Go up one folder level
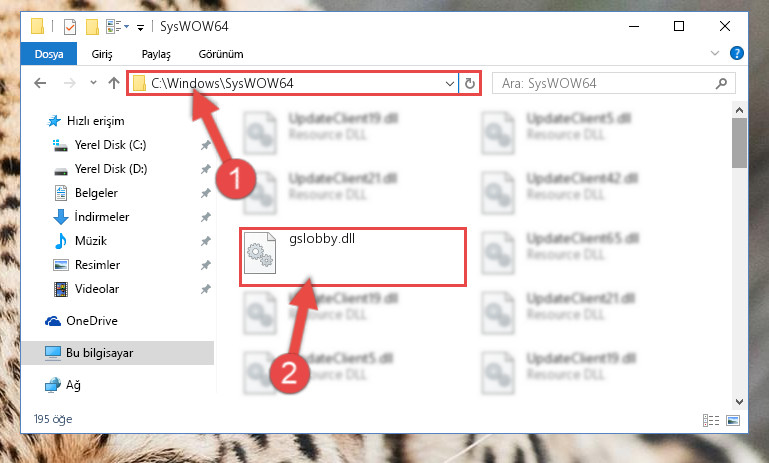Image resolution: width=769 pixels, height=463 pixels. (x=114, y=83)
